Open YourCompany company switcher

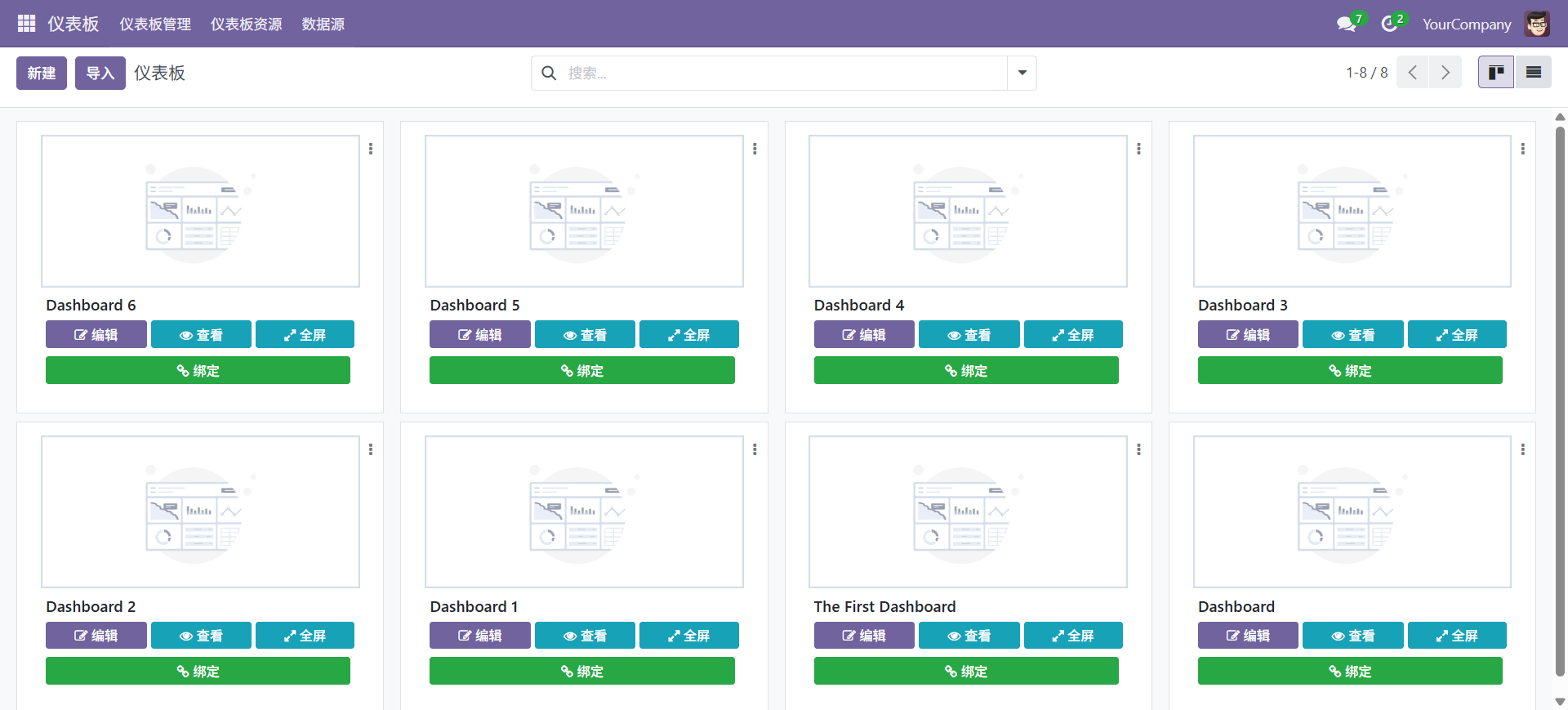(1466, 25)
